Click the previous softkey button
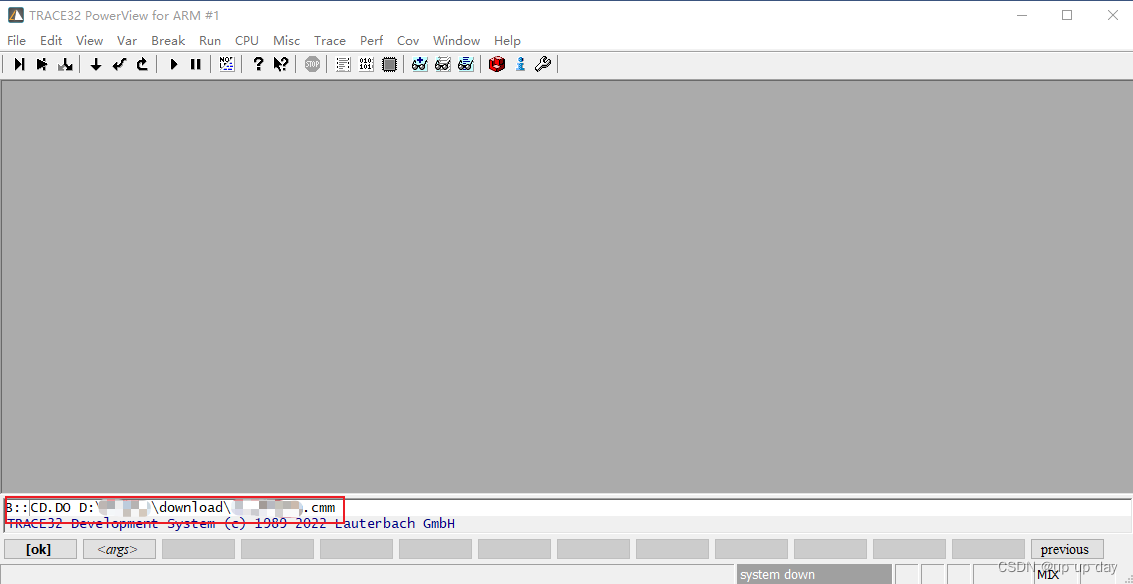Image resolution: width=1133 pixels, height=584 pixels. (1067, 549)
